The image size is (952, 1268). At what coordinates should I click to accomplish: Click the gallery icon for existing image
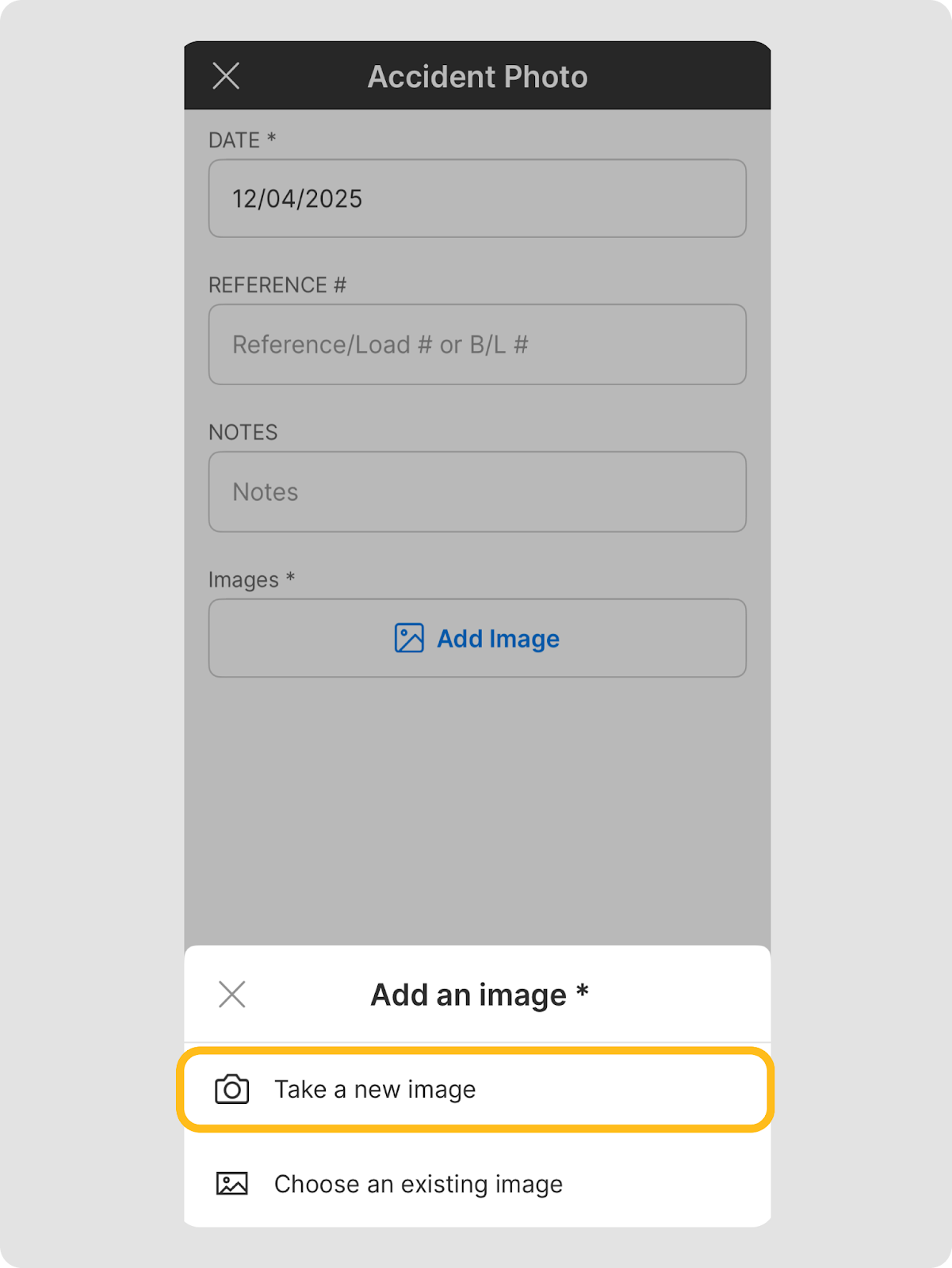(231, 1184)
